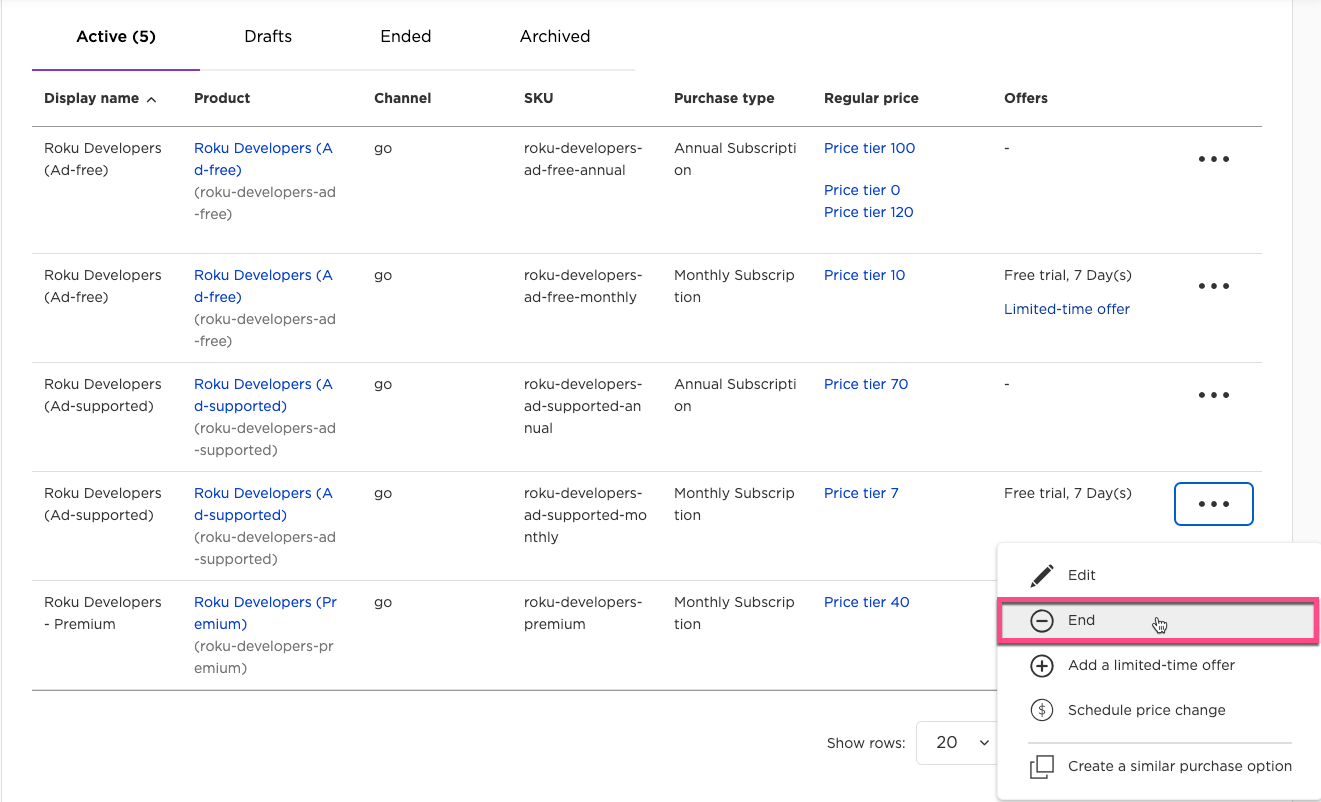Click the duplicate icon for similar purchase option
The image size is (1321, 802).
tap(1042, 767)
